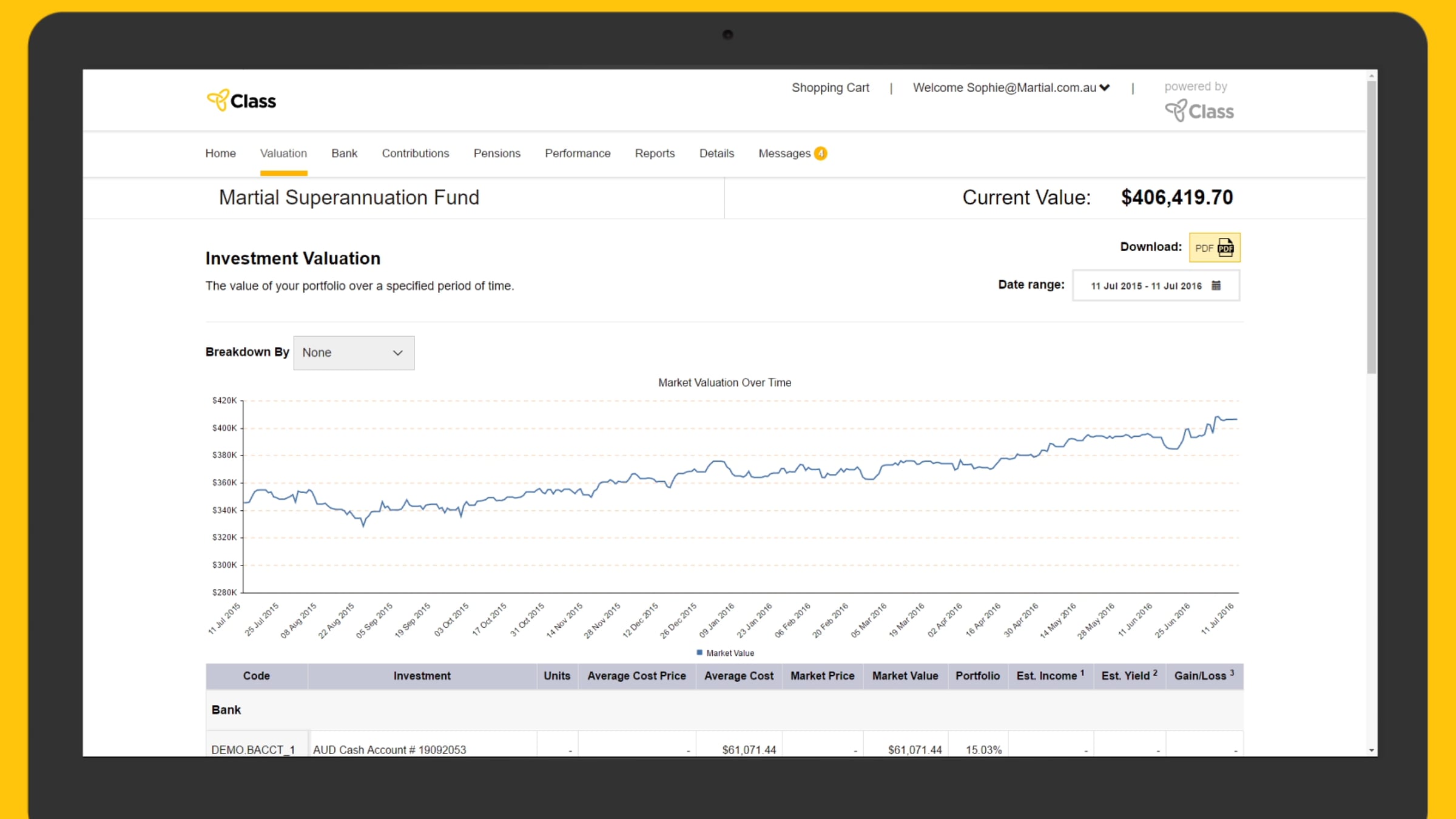This screenshot has height=819, width=1456.
Task: Click the Market Value column header
Action: pyautogui.click(x=905, y=676)
